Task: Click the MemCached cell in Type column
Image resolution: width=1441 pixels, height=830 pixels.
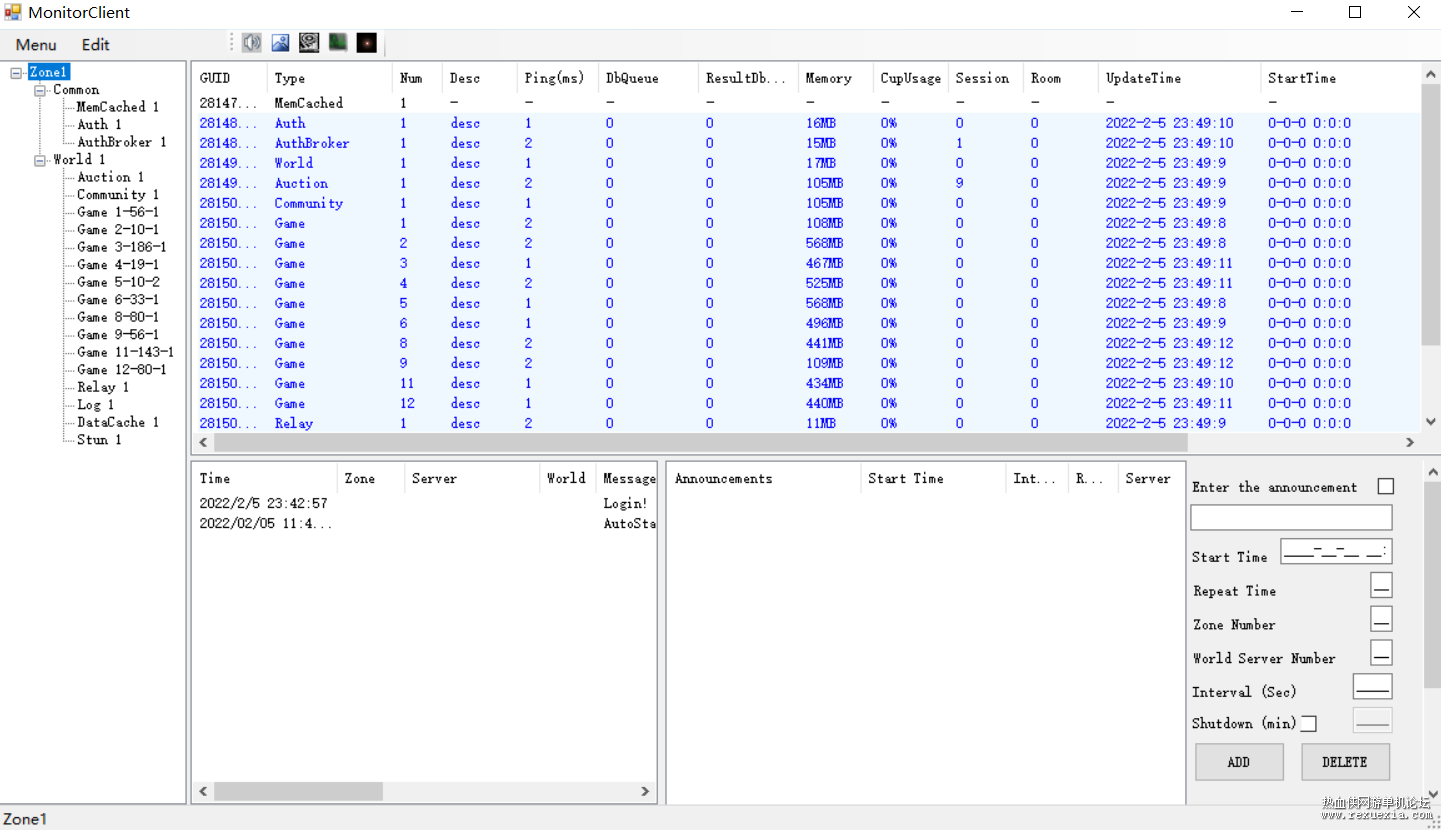Action: click(x=309, y=103)
